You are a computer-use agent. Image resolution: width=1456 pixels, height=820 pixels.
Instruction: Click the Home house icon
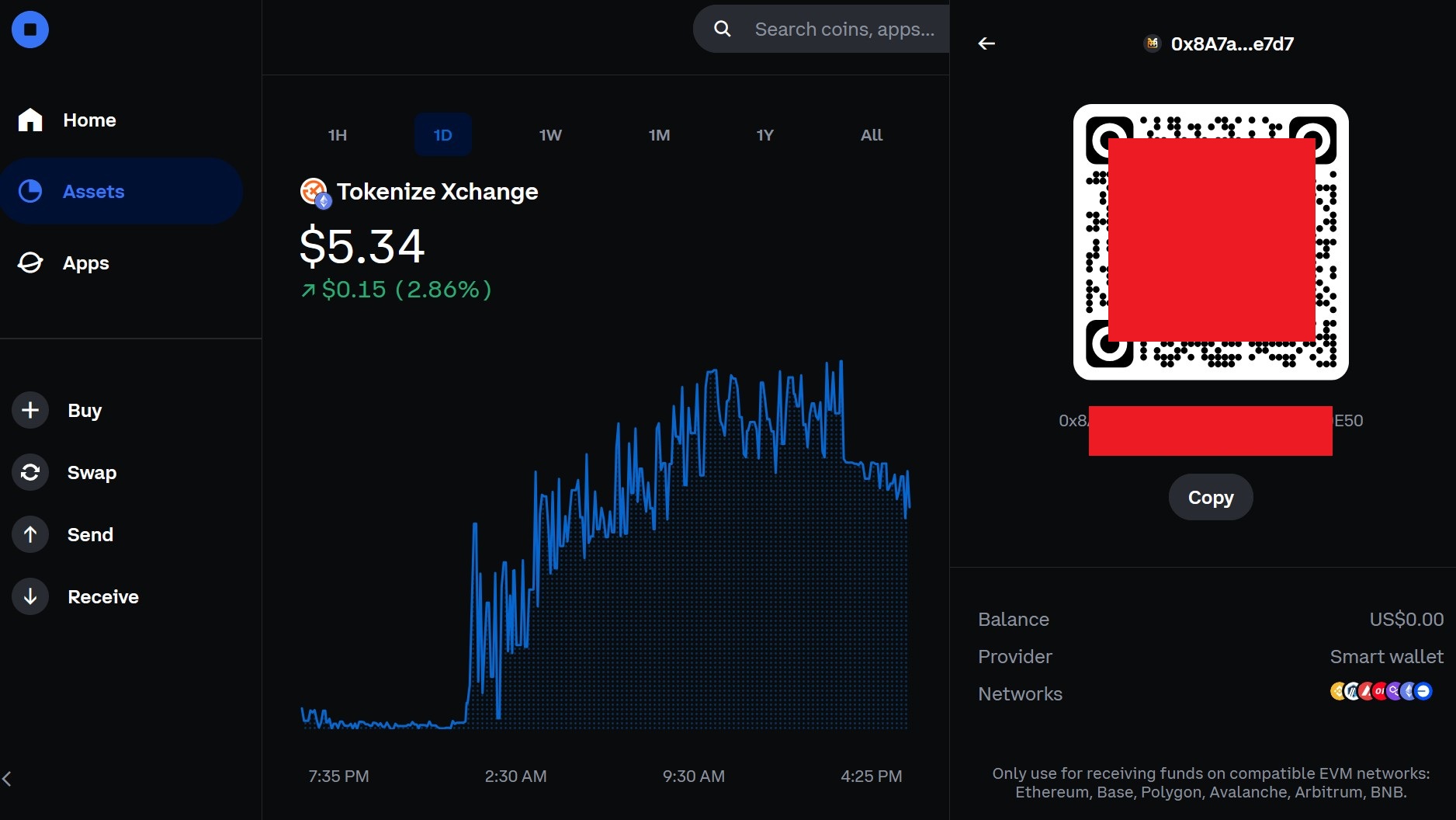(x=30, y=120)
